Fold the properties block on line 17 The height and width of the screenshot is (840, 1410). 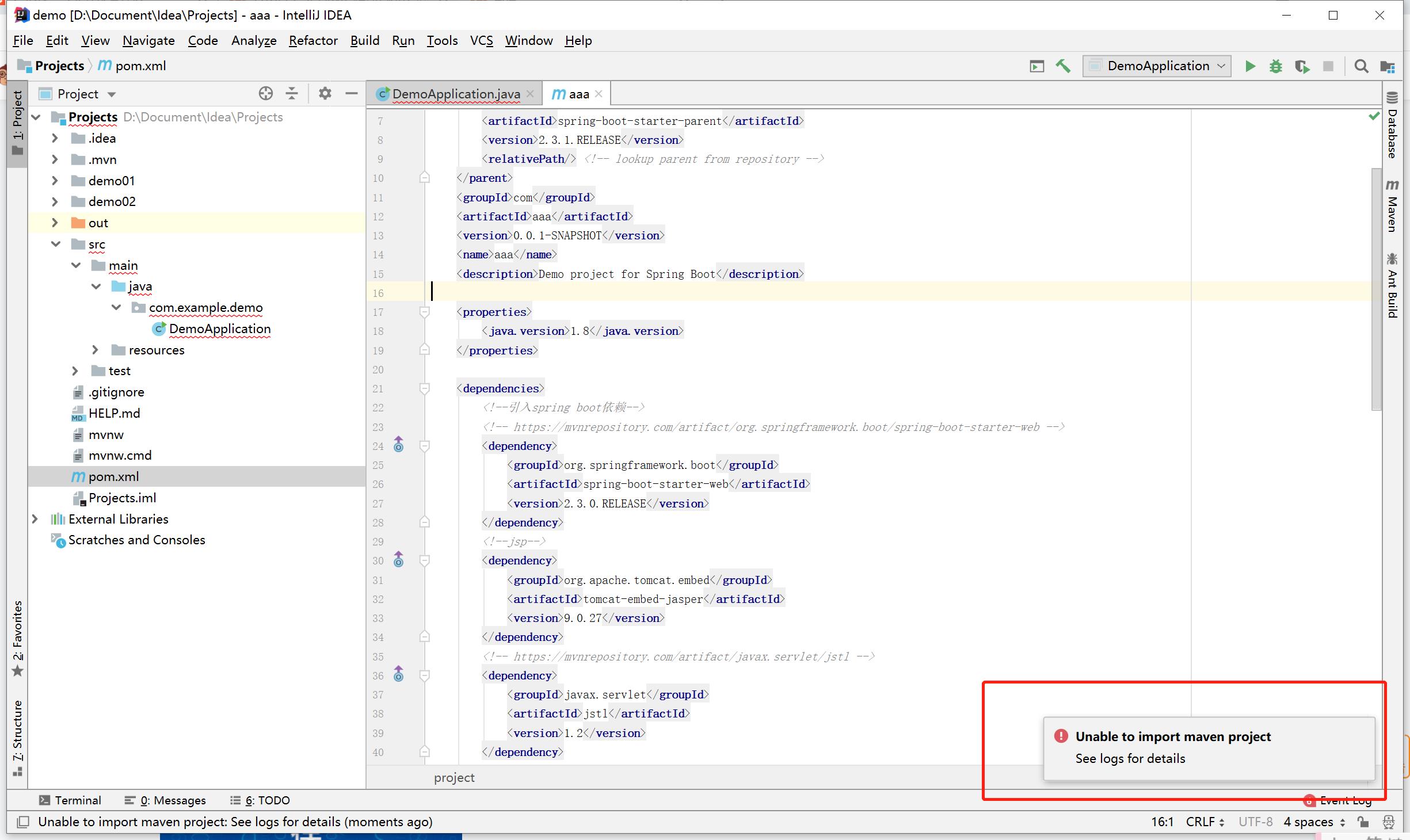(425, 312)
